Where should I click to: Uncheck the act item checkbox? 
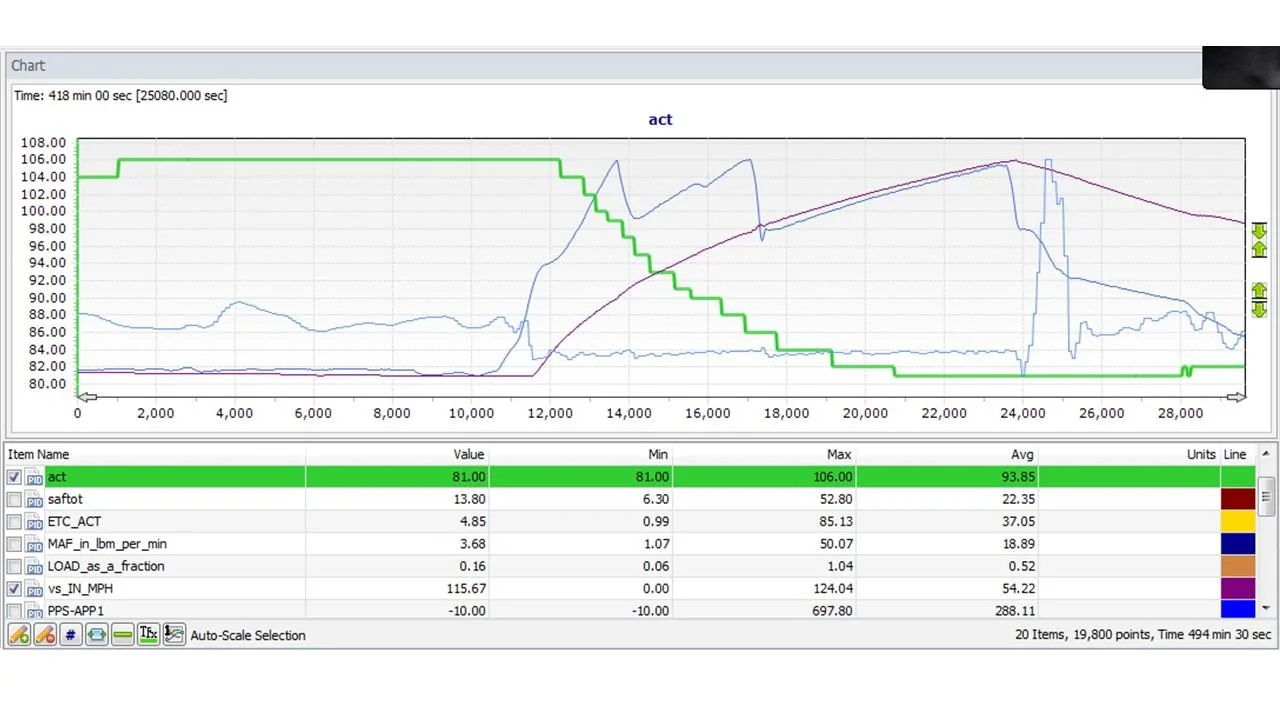click(x=14, y=477)
